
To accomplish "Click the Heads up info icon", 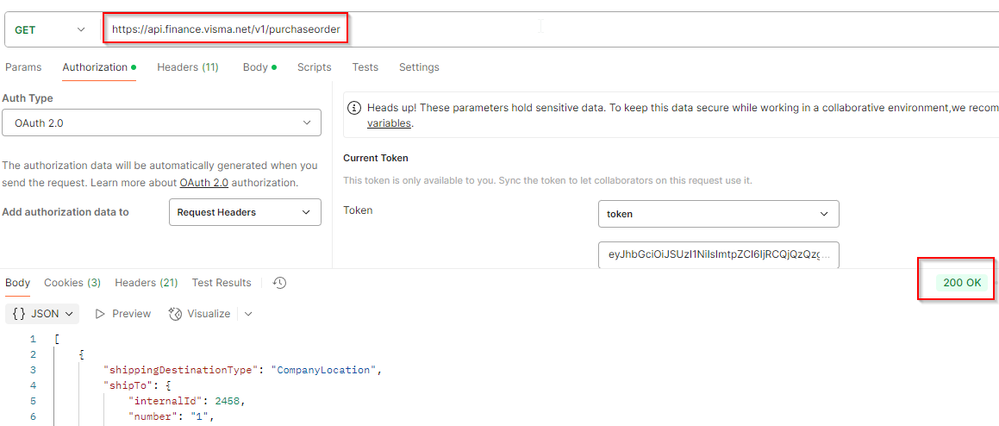I will 354,107.
